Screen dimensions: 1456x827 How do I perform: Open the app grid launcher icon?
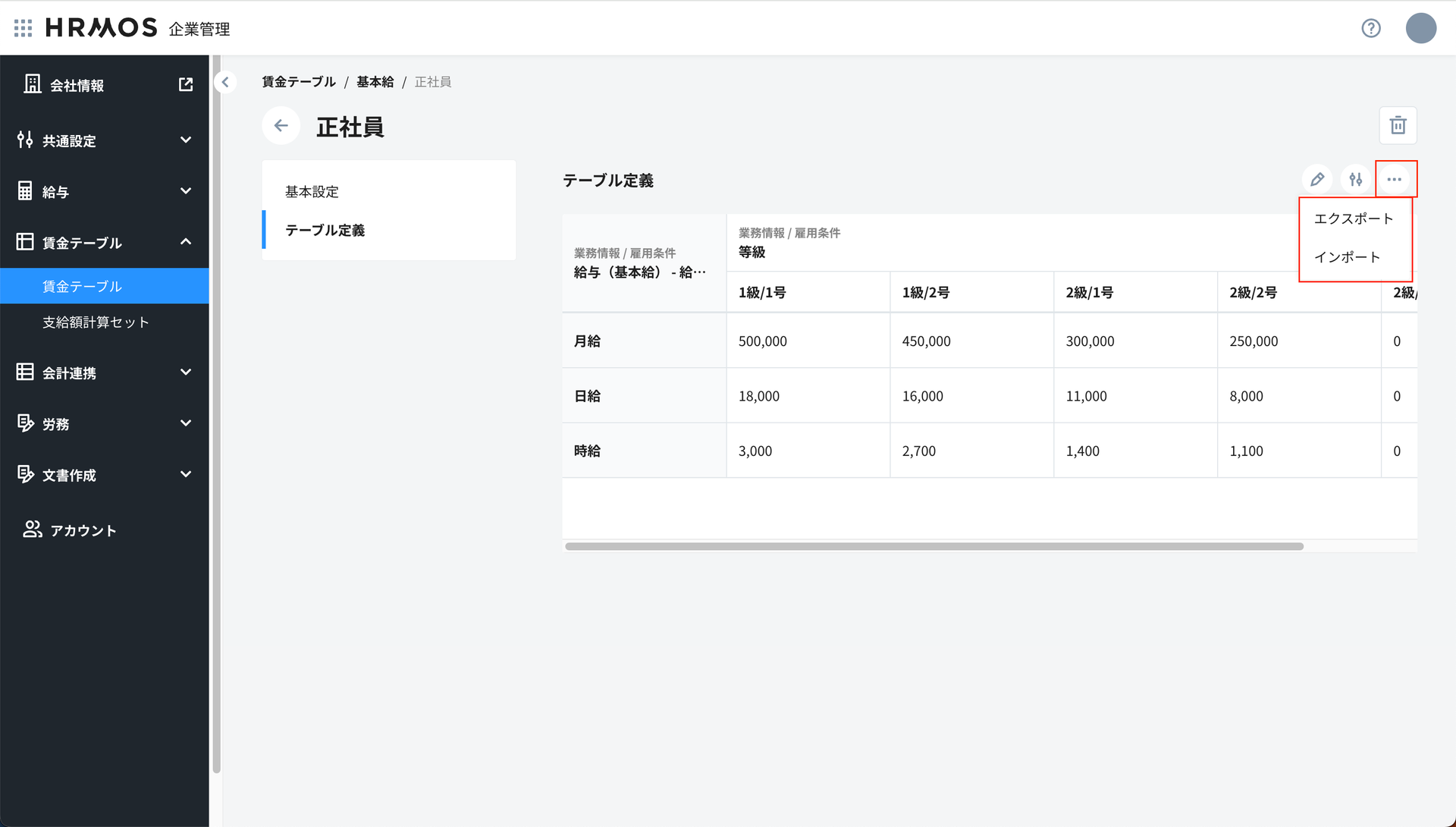coord(23,28)
